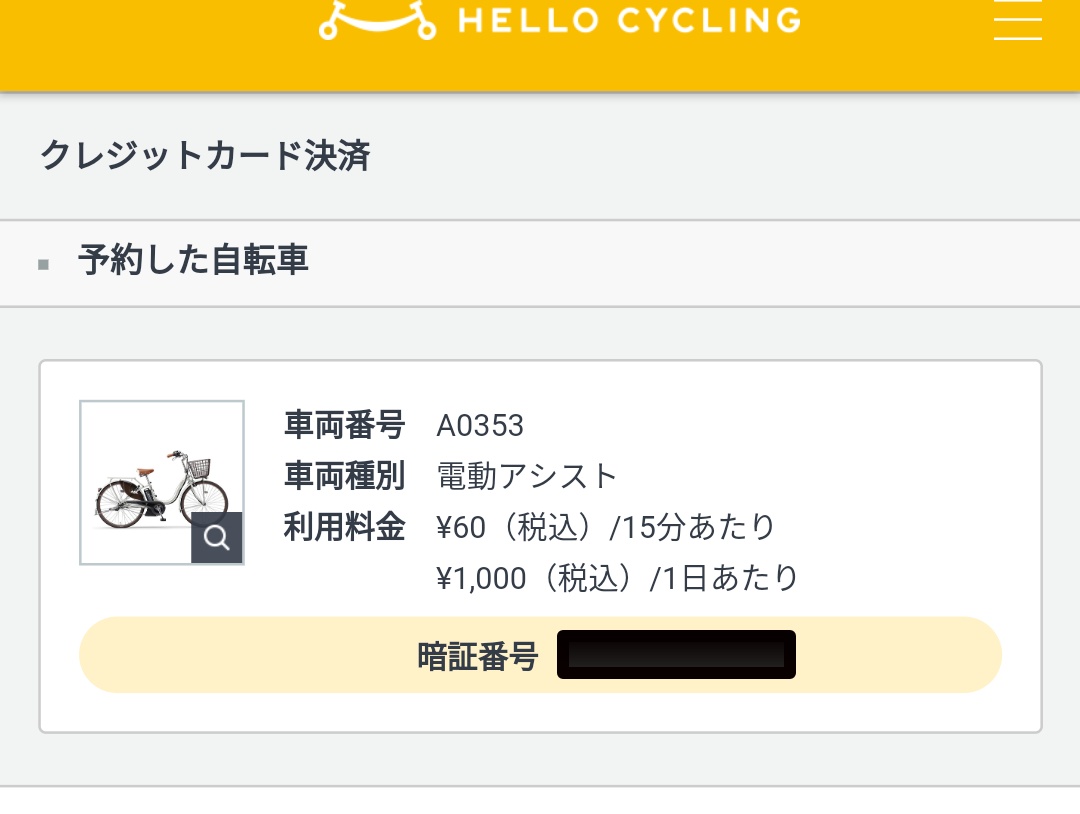Click the yellow header bar

click(540, 45)
